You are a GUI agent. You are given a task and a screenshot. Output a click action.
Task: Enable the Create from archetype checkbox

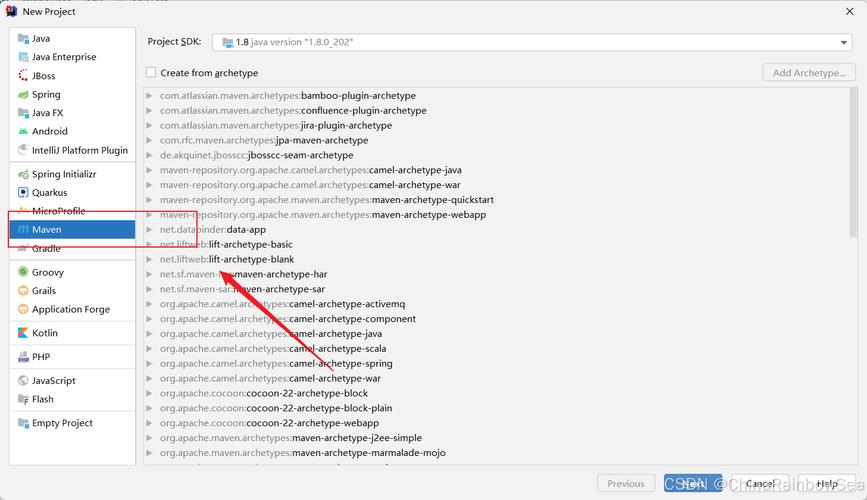[x=151, y=72]
